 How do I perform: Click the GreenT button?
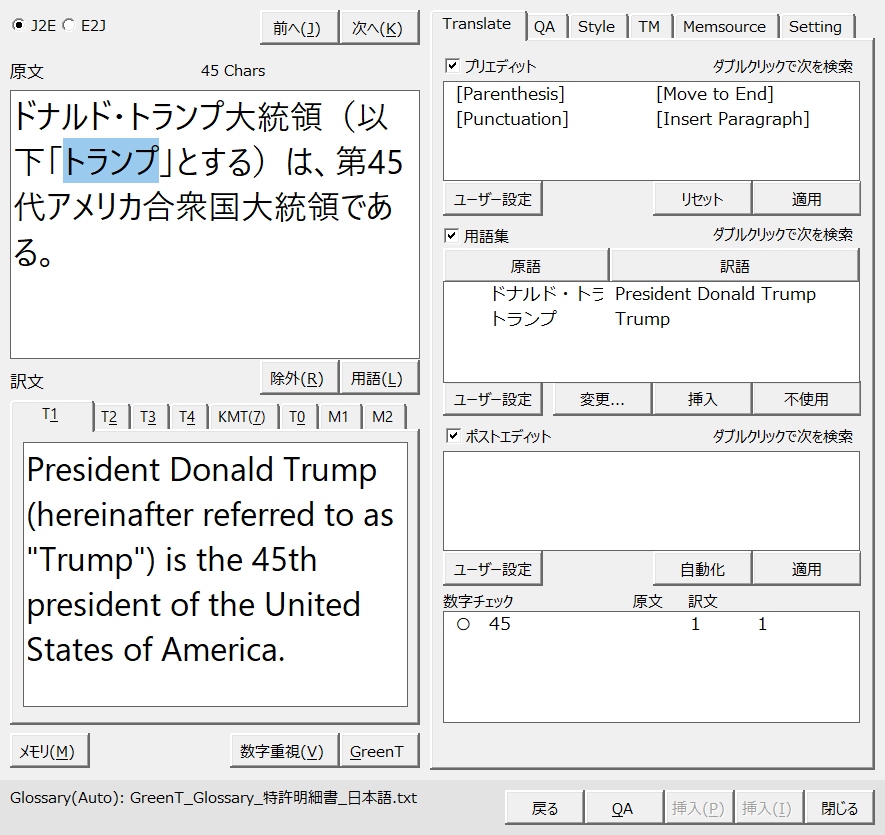click(377, 751)
